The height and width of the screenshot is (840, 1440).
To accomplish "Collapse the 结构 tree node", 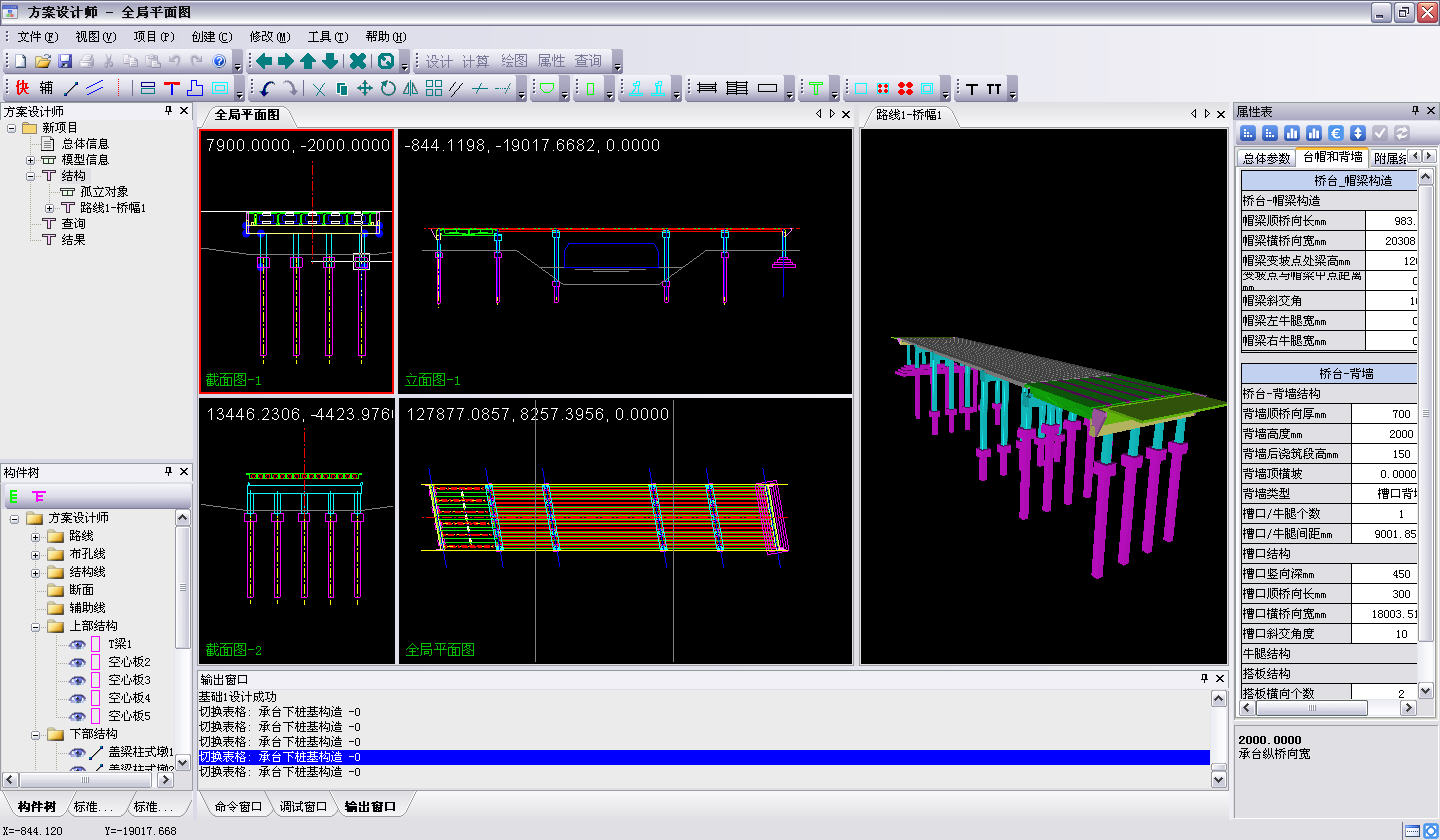I will [x=30, y=176].
